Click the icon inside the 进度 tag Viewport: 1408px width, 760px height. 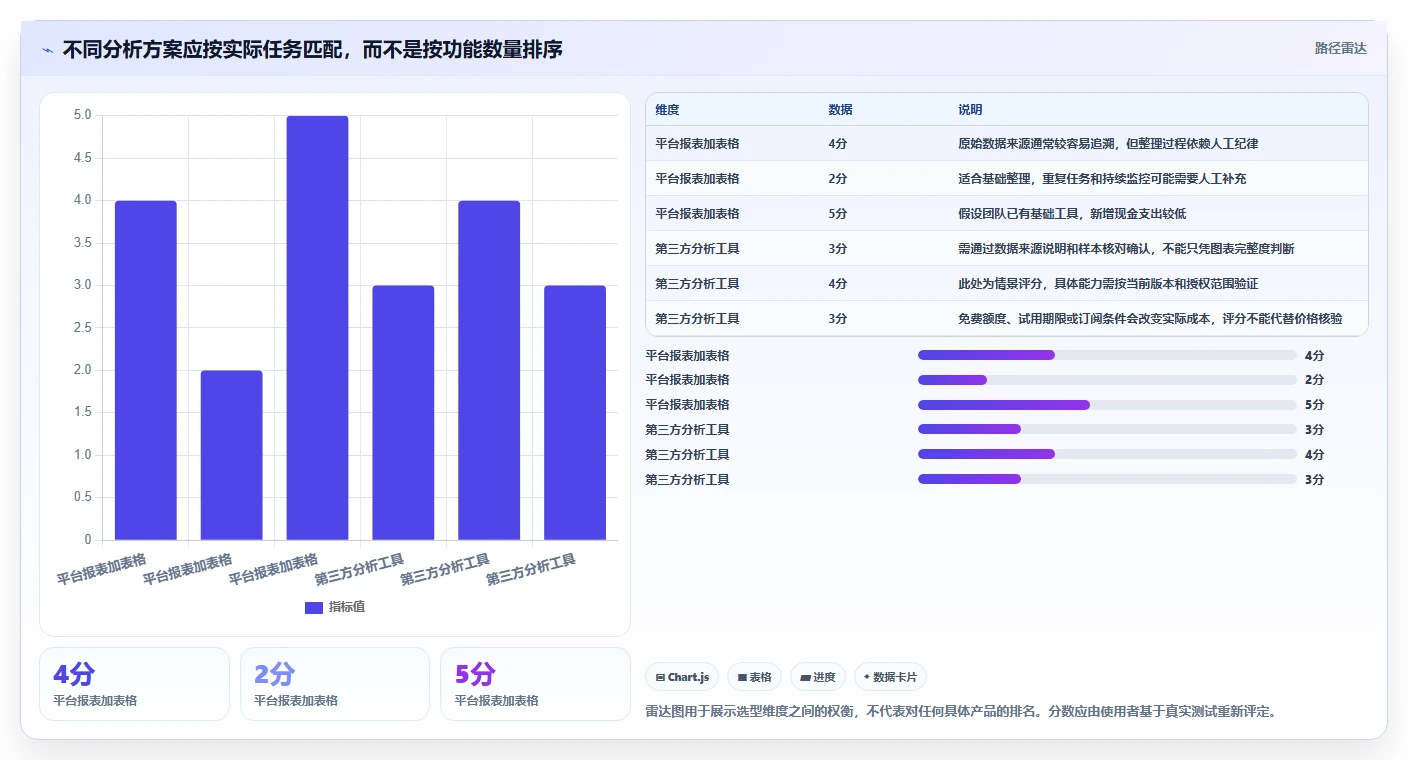805,678
